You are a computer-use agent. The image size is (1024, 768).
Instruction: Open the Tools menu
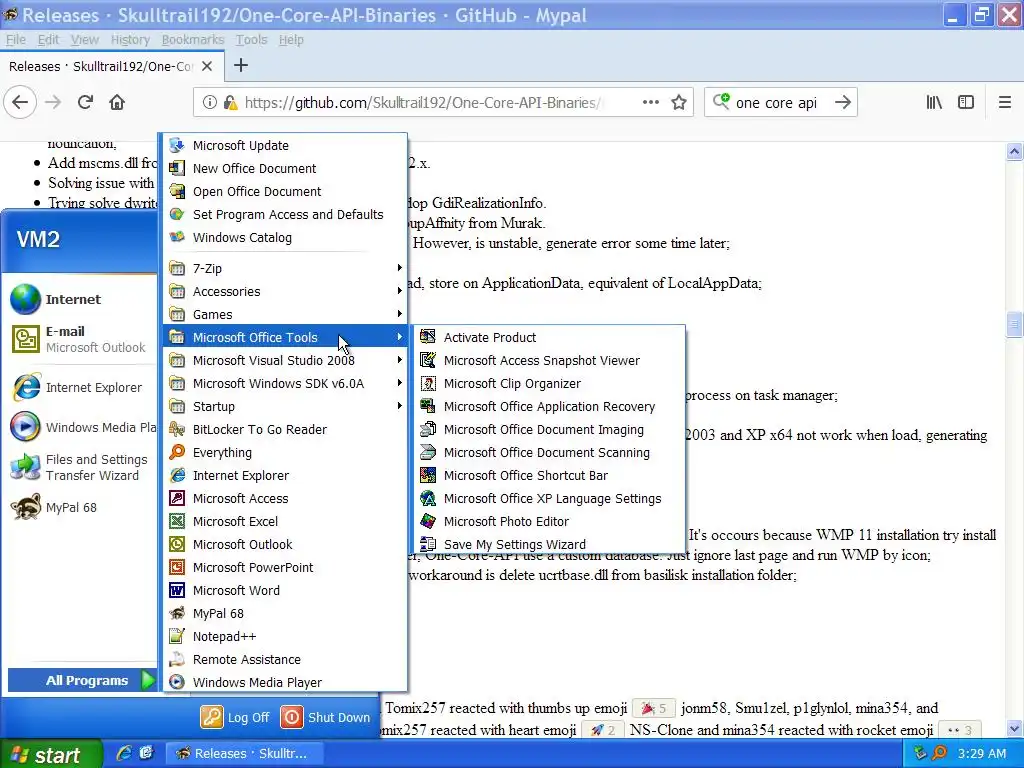click(251, 40)
